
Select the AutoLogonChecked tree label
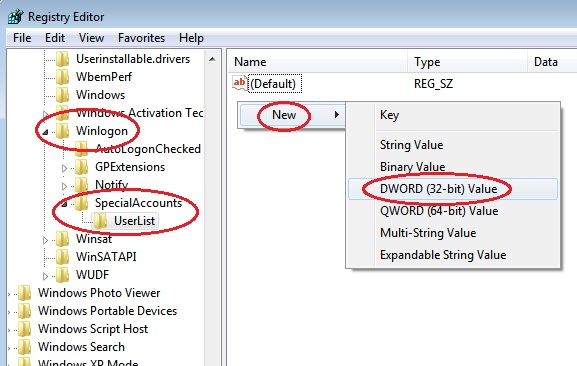pos(148,149)
